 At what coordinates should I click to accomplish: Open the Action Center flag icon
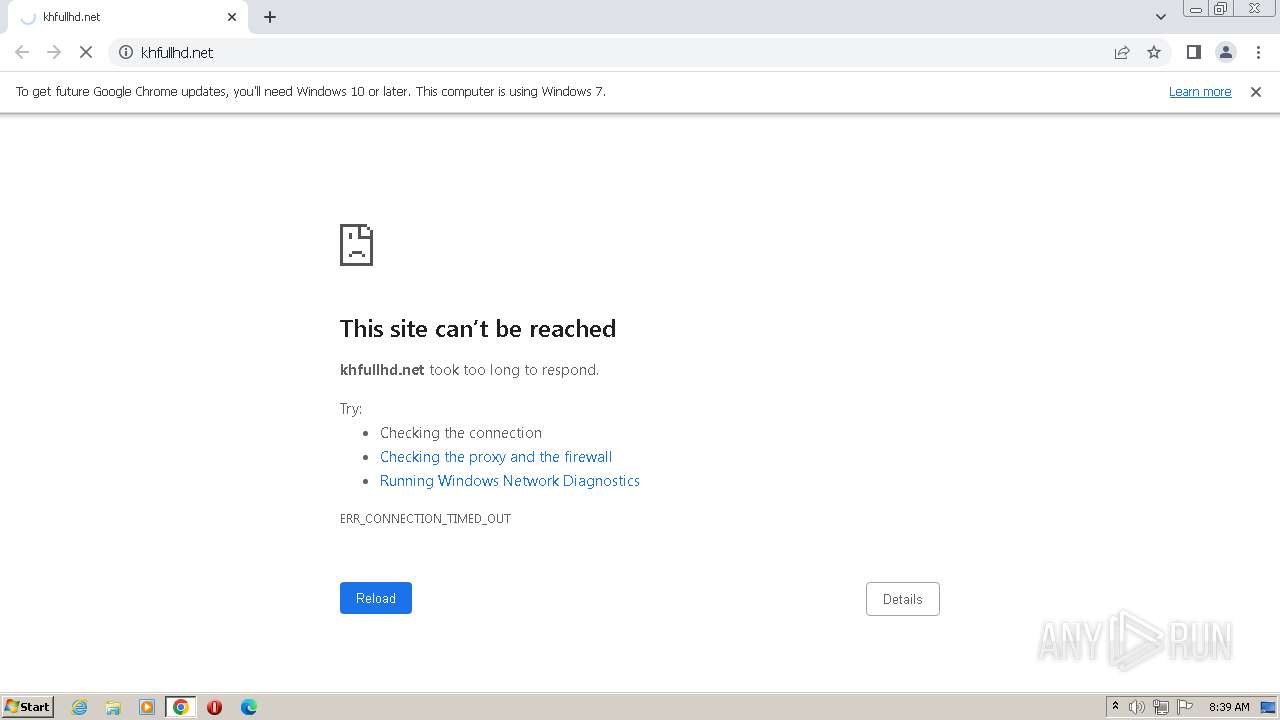[1185, 707]
